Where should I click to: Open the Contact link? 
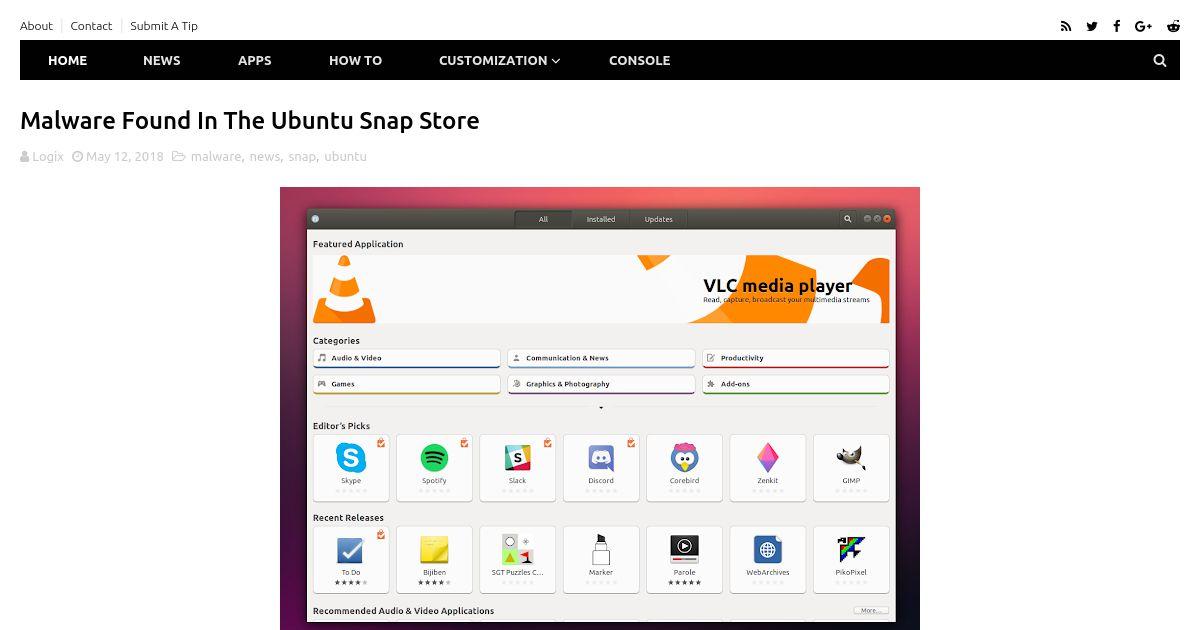click(x=91, y=26)
